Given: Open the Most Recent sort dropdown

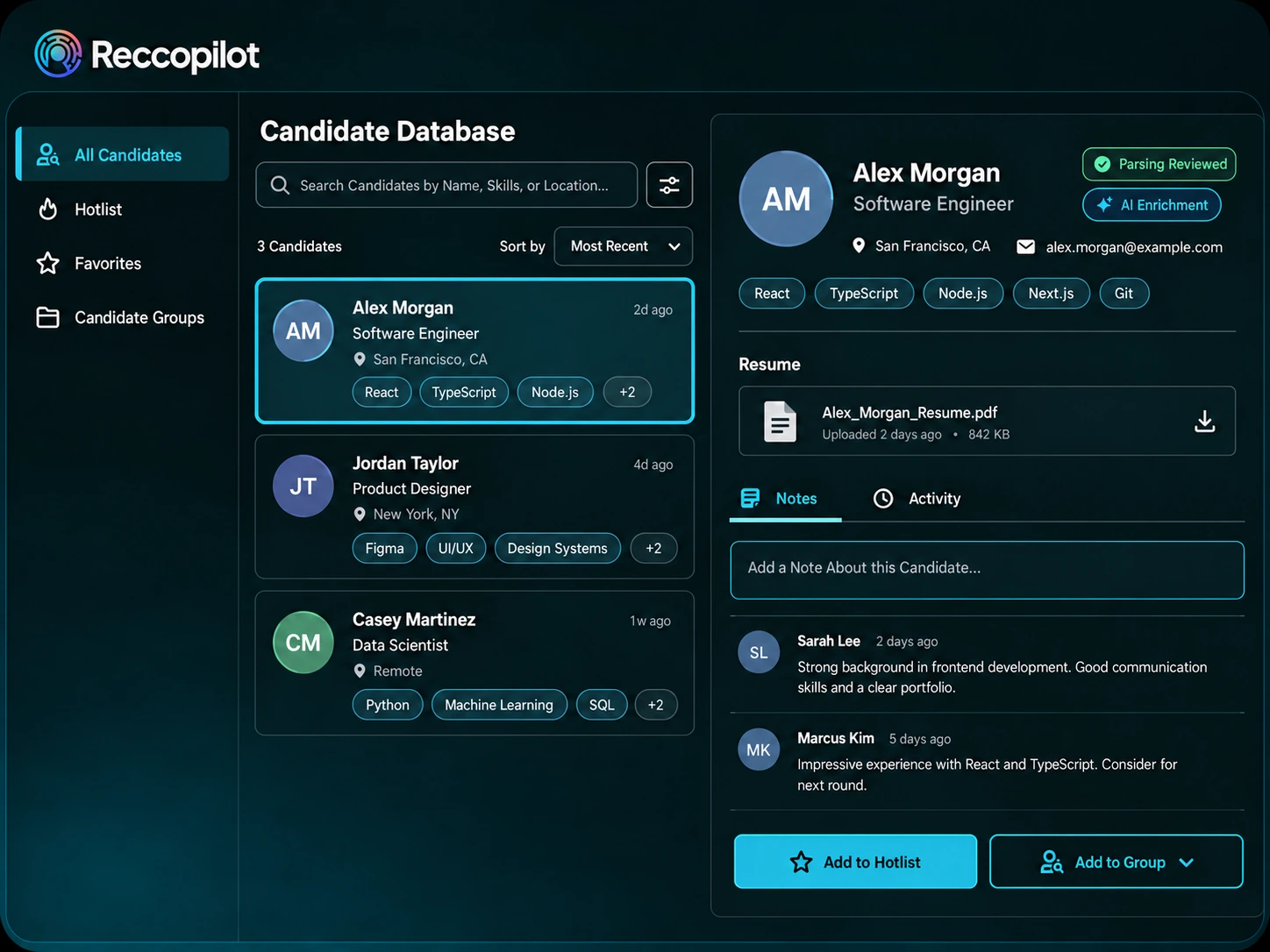Looking at the screenshot, I should point(624,246).
